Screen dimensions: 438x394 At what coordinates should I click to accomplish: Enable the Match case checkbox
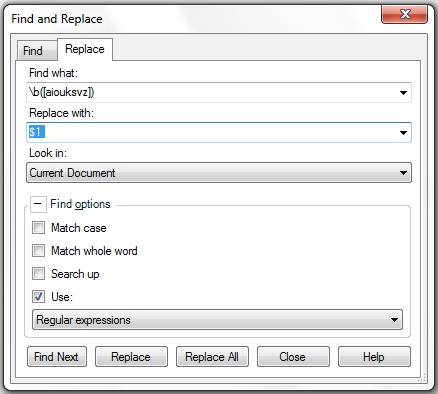(38, 228)
